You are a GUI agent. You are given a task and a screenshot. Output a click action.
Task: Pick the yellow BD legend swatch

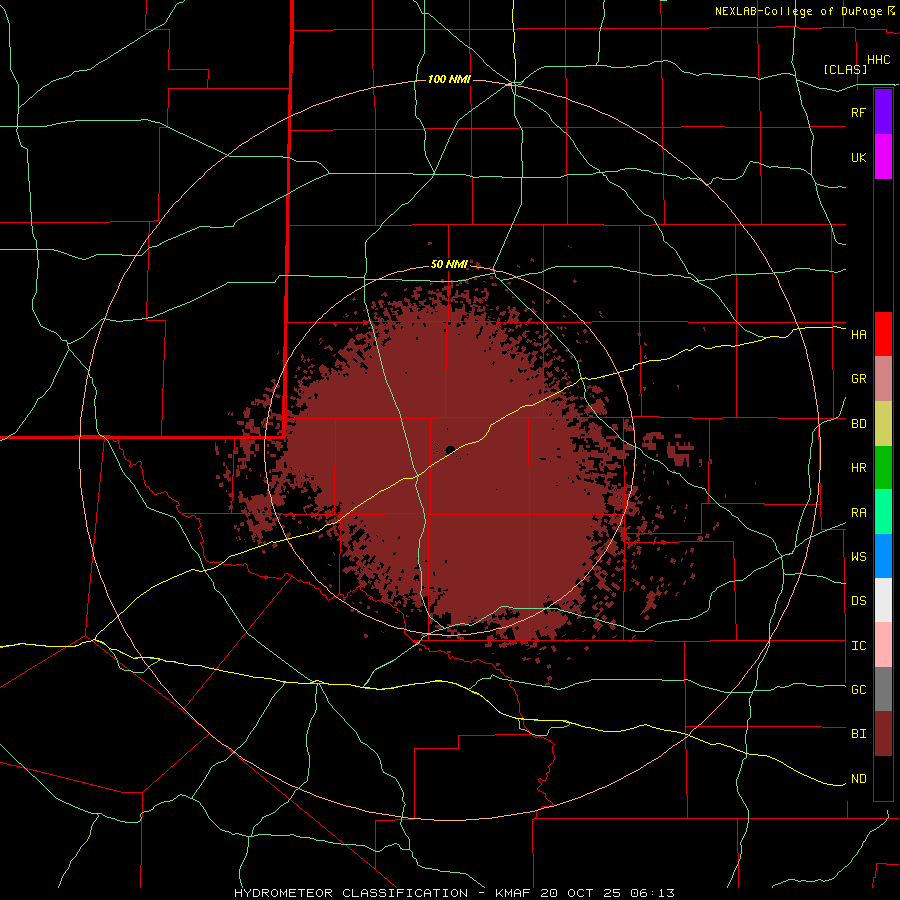pyautogui.click(x=883, y=424)
